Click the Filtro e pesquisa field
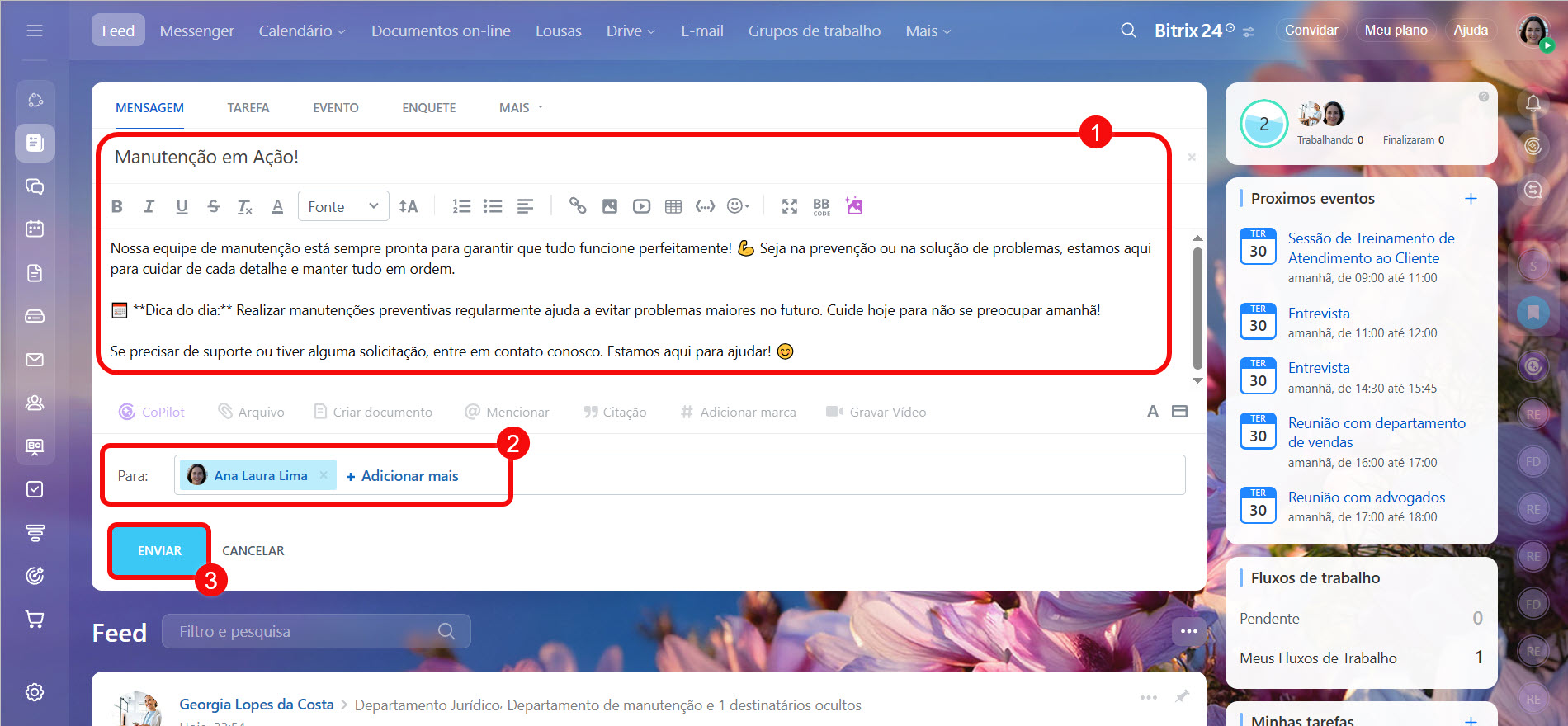 click(x=305, y=631)
